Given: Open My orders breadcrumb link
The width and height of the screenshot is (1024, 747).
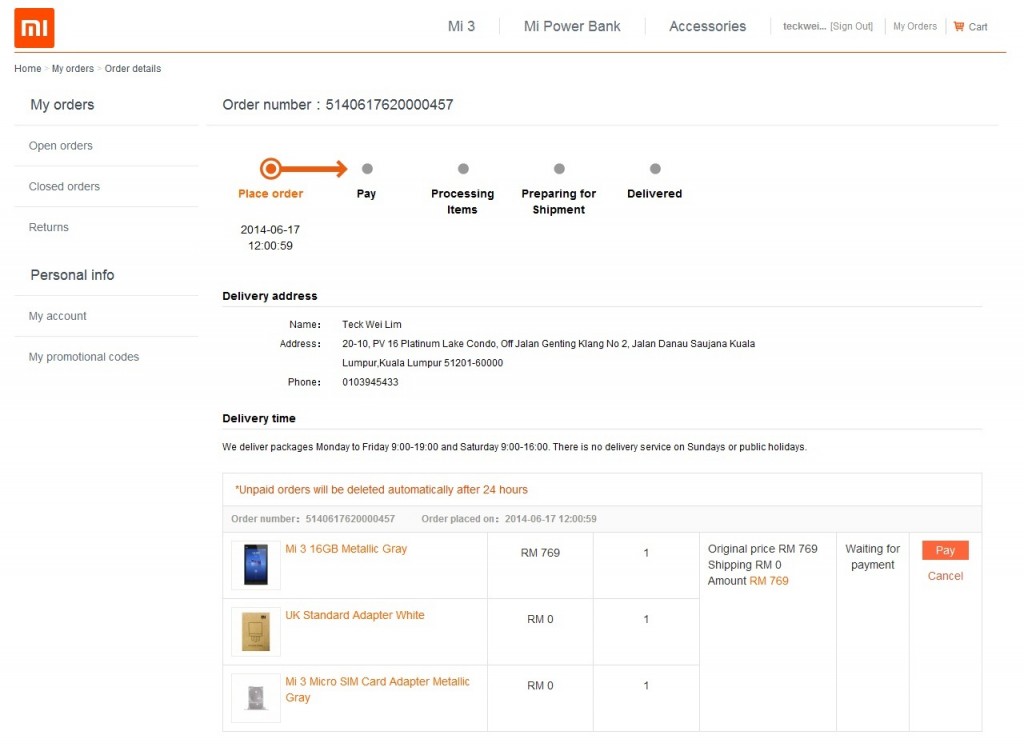Looking at the screenshot, I should (72, 69).
